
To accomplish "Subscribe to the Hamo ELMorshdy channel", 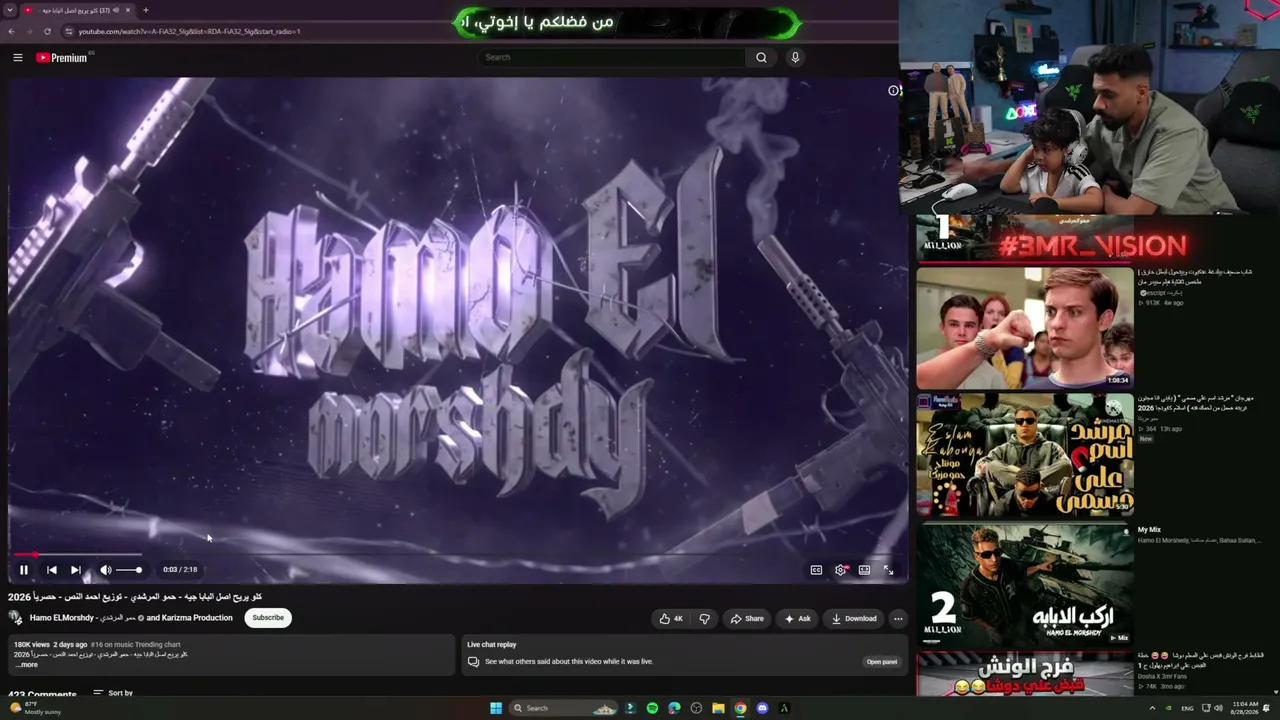I will click(268, 618).
